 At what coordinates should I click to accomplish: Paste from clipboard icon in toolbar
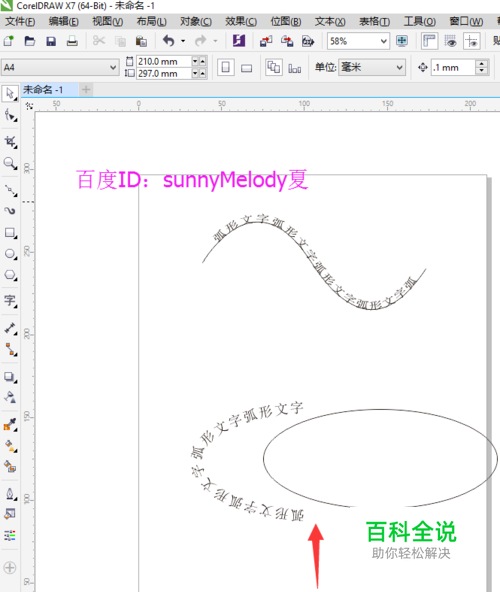[x=141, y=41]
